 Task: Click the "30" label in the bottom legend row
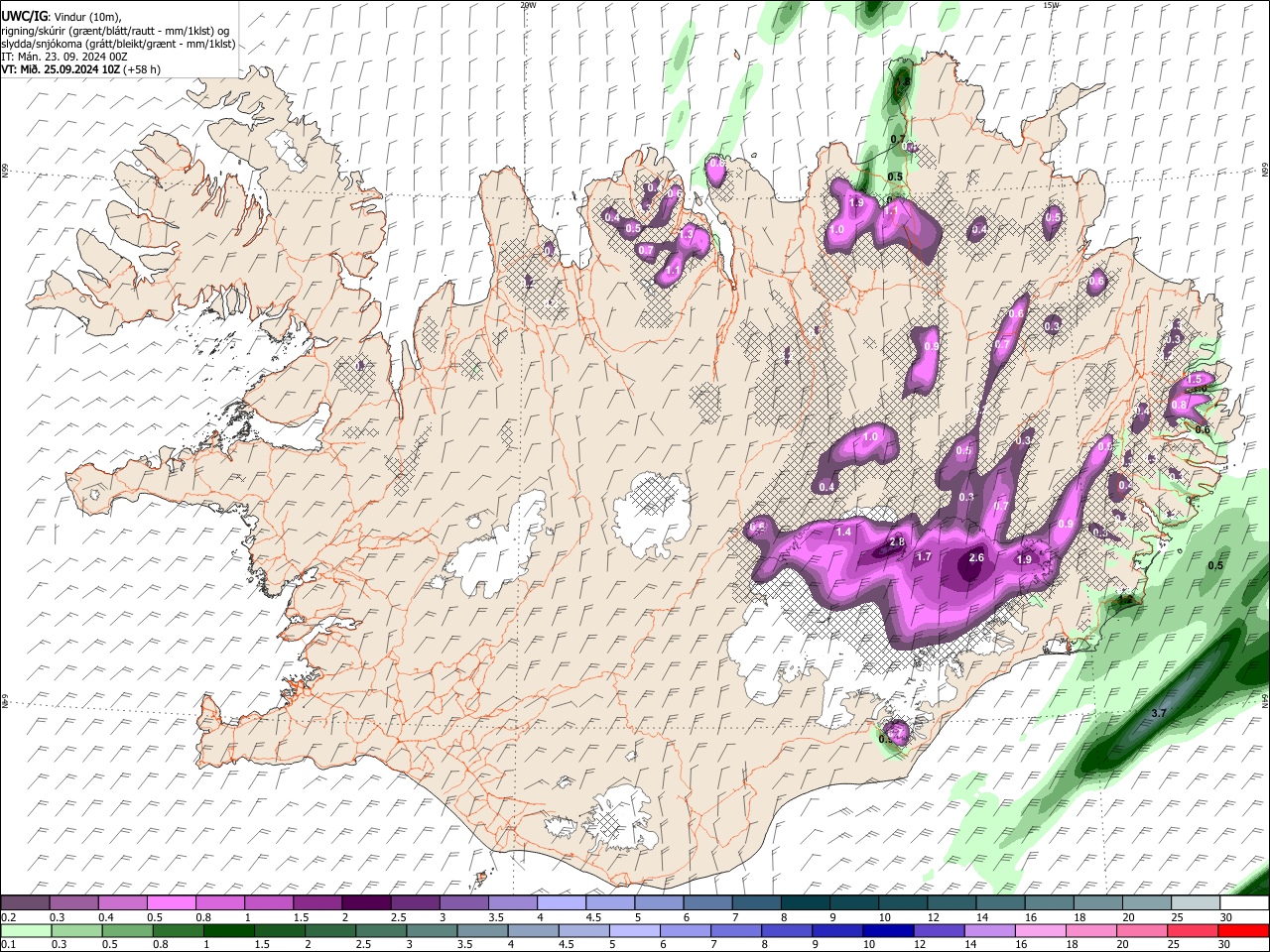[x=1225, y=944]
